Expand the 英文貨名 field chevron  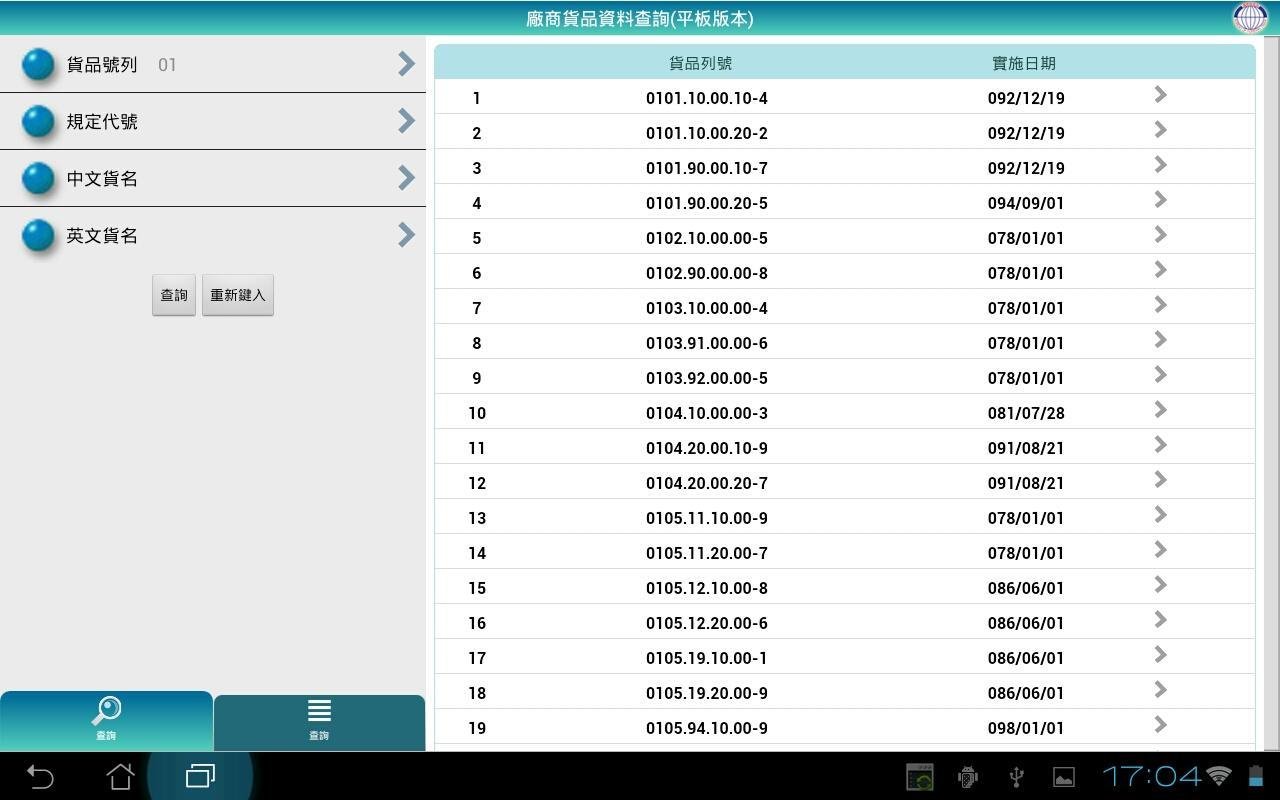406,235
